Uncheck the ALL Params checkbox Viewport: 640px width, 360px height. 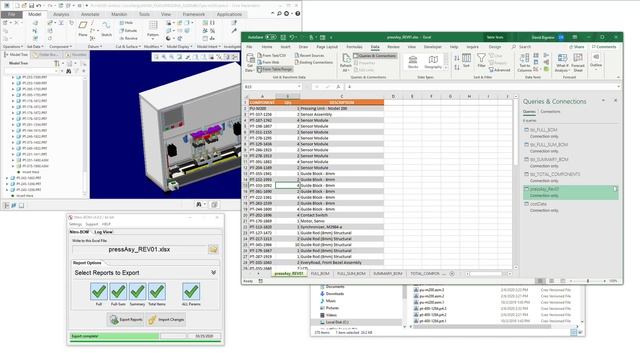pyautogui.click(x=191, y=291)
